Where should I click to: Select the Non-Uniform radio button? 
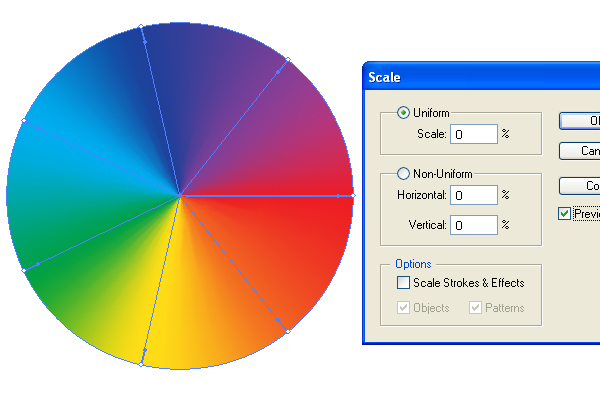click(404, 174)
